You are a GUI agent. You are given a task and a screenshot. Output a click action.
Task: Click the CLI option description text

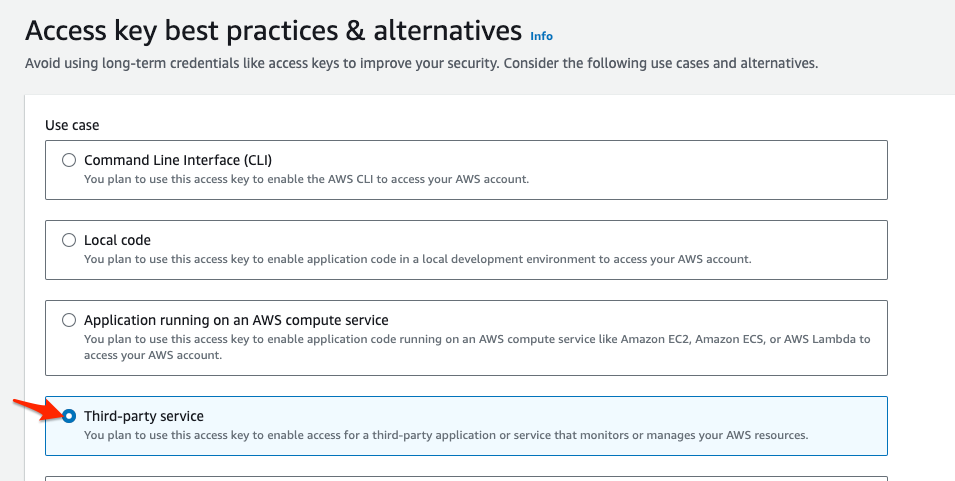pos(306,180)
